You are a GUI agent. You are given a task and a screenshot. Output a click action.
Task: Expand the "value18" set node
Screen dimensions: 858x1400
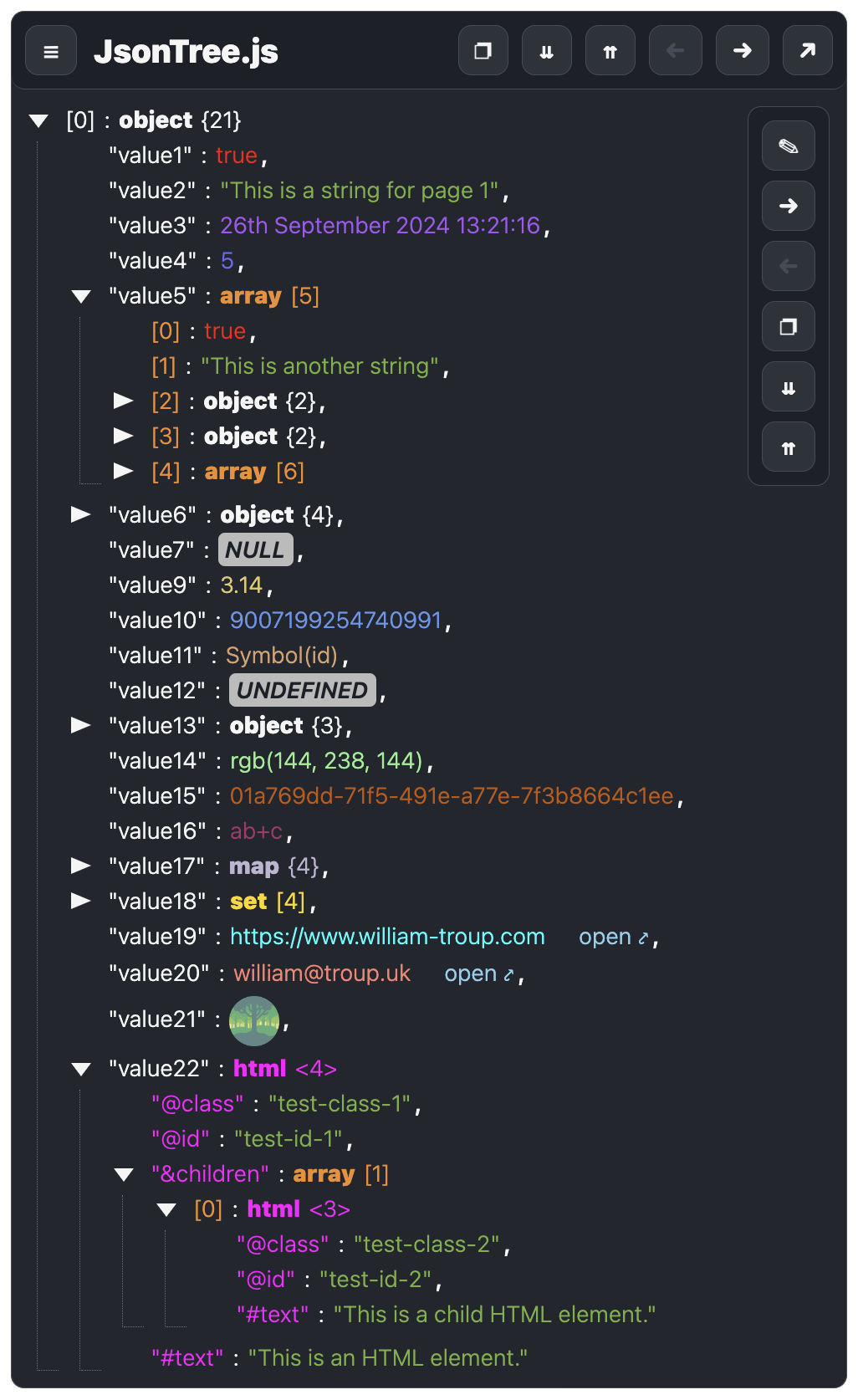click(81, 902)
